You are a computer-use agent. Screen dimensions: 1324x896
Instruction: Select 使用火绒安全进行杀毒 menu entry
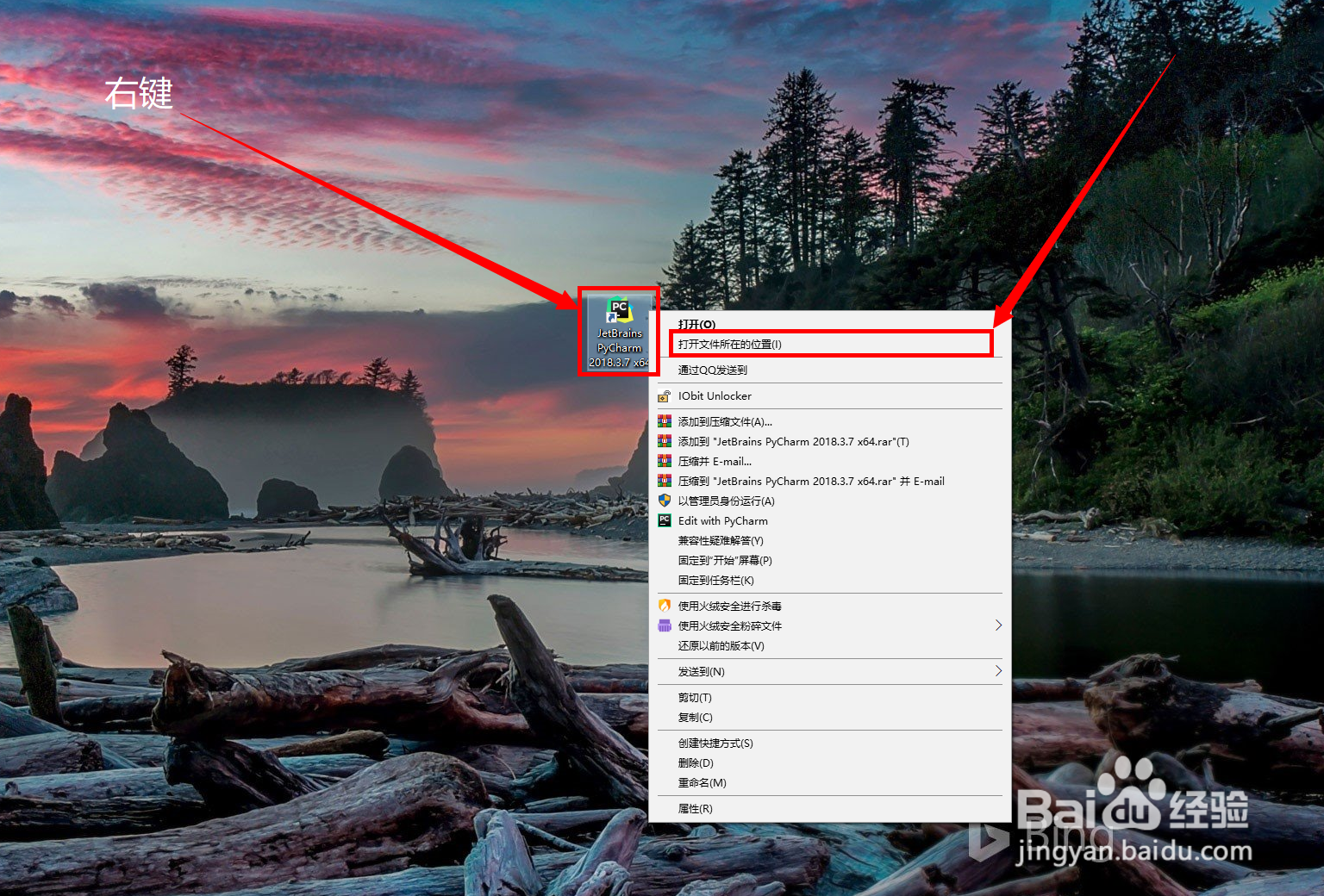829,606
